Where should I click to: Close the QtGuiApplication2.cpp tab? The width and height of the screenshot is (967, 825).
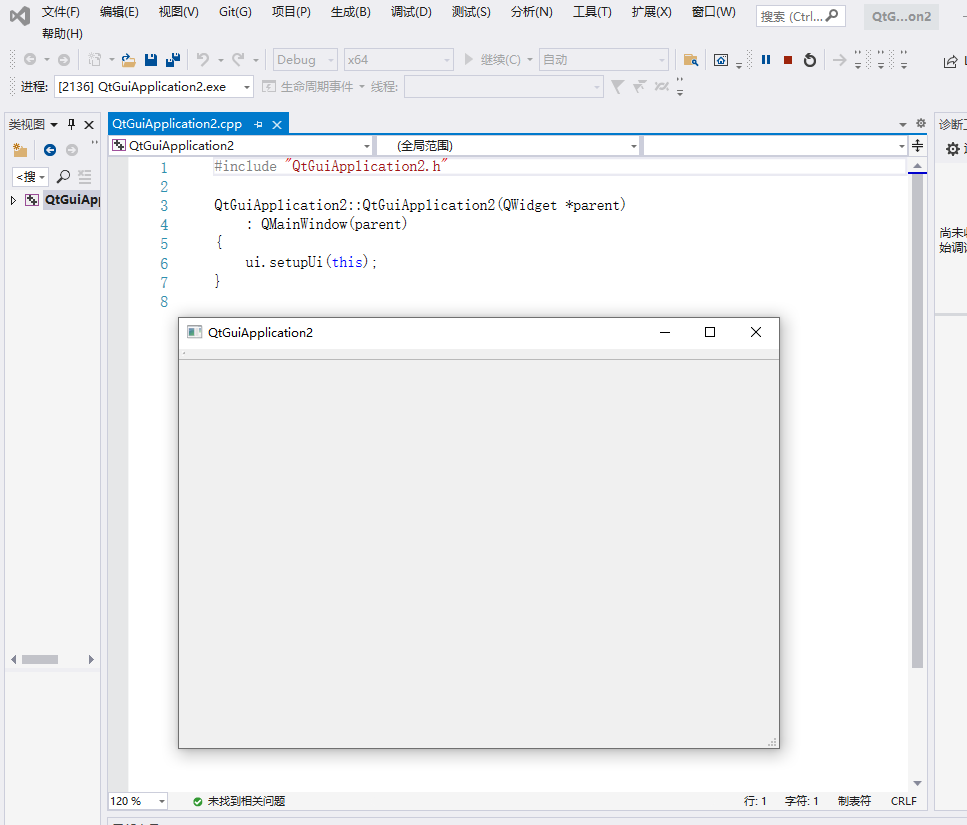point(277,125)
